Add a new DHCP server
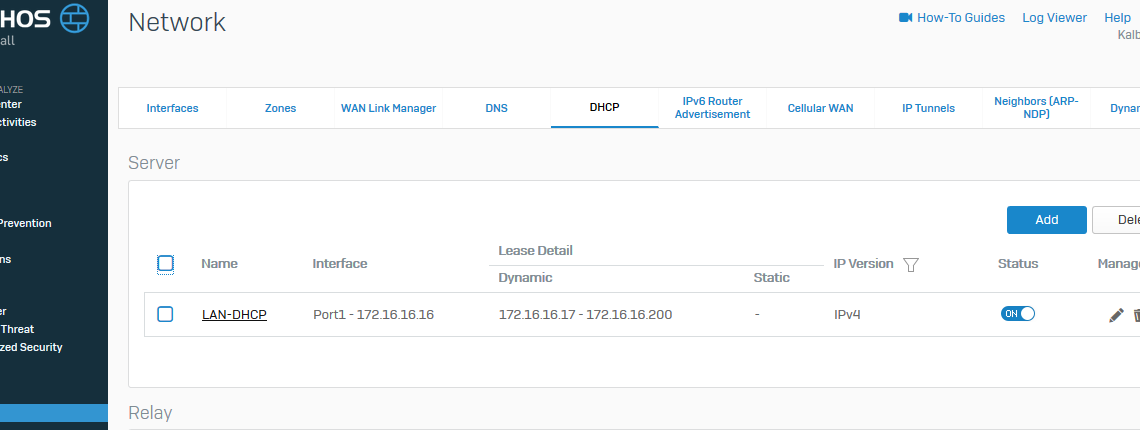This screenshot has width=1140, height=430. click(x=1046, y=220)
